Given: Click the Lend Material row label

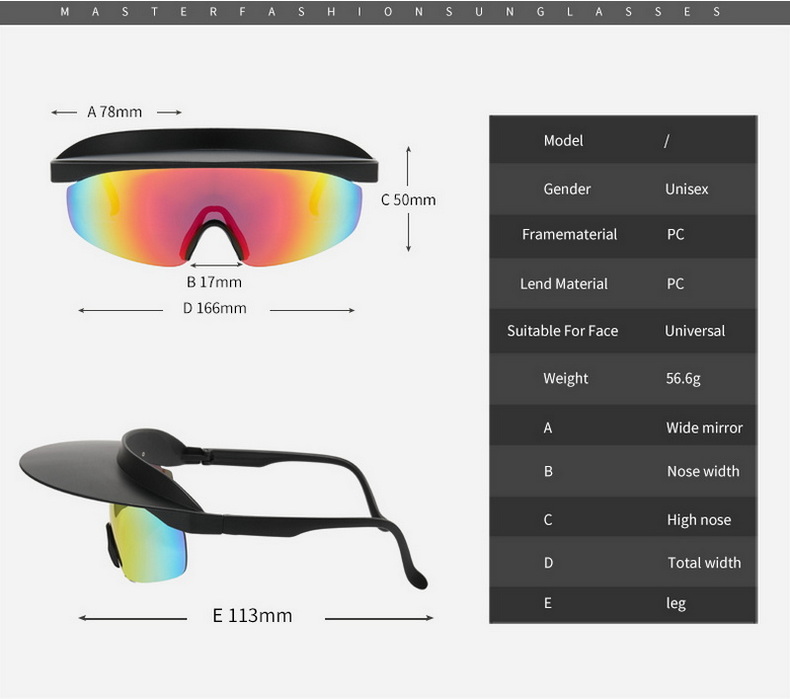Looking at the screenshot, I should pos(563,284).
